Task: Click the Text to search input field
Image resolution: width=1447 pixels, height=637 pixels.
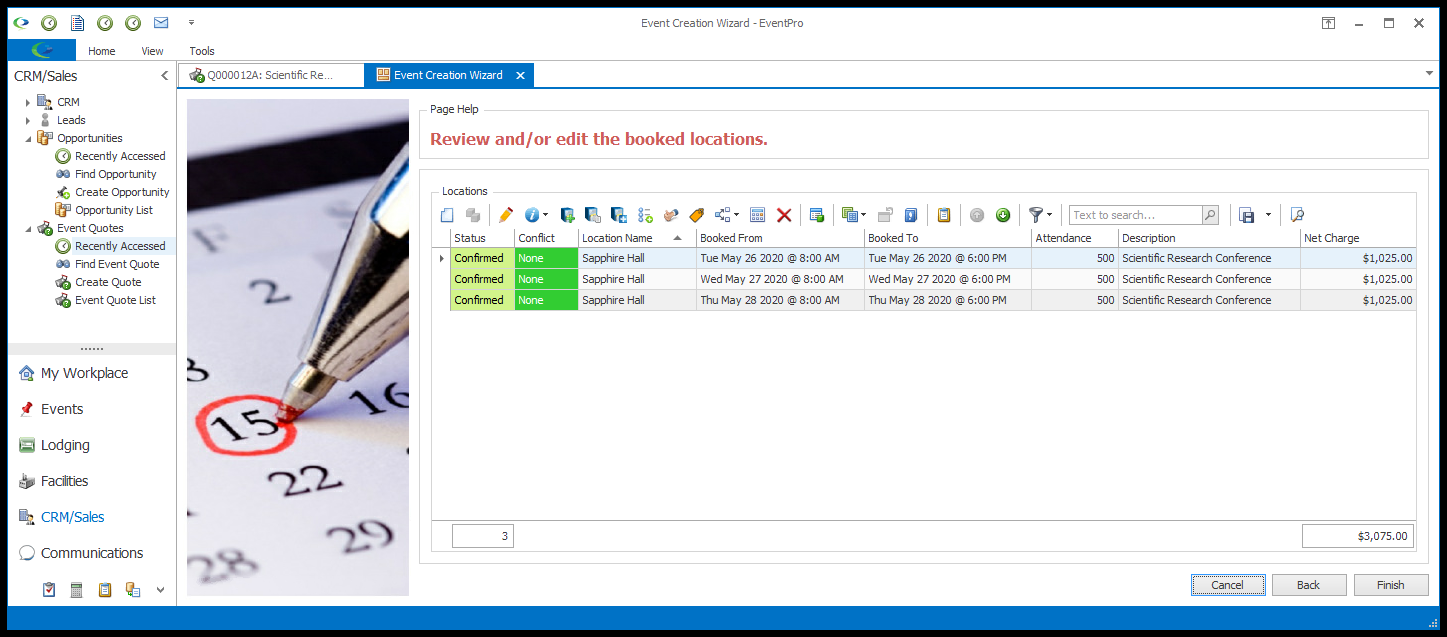Action: (1135, 215)
